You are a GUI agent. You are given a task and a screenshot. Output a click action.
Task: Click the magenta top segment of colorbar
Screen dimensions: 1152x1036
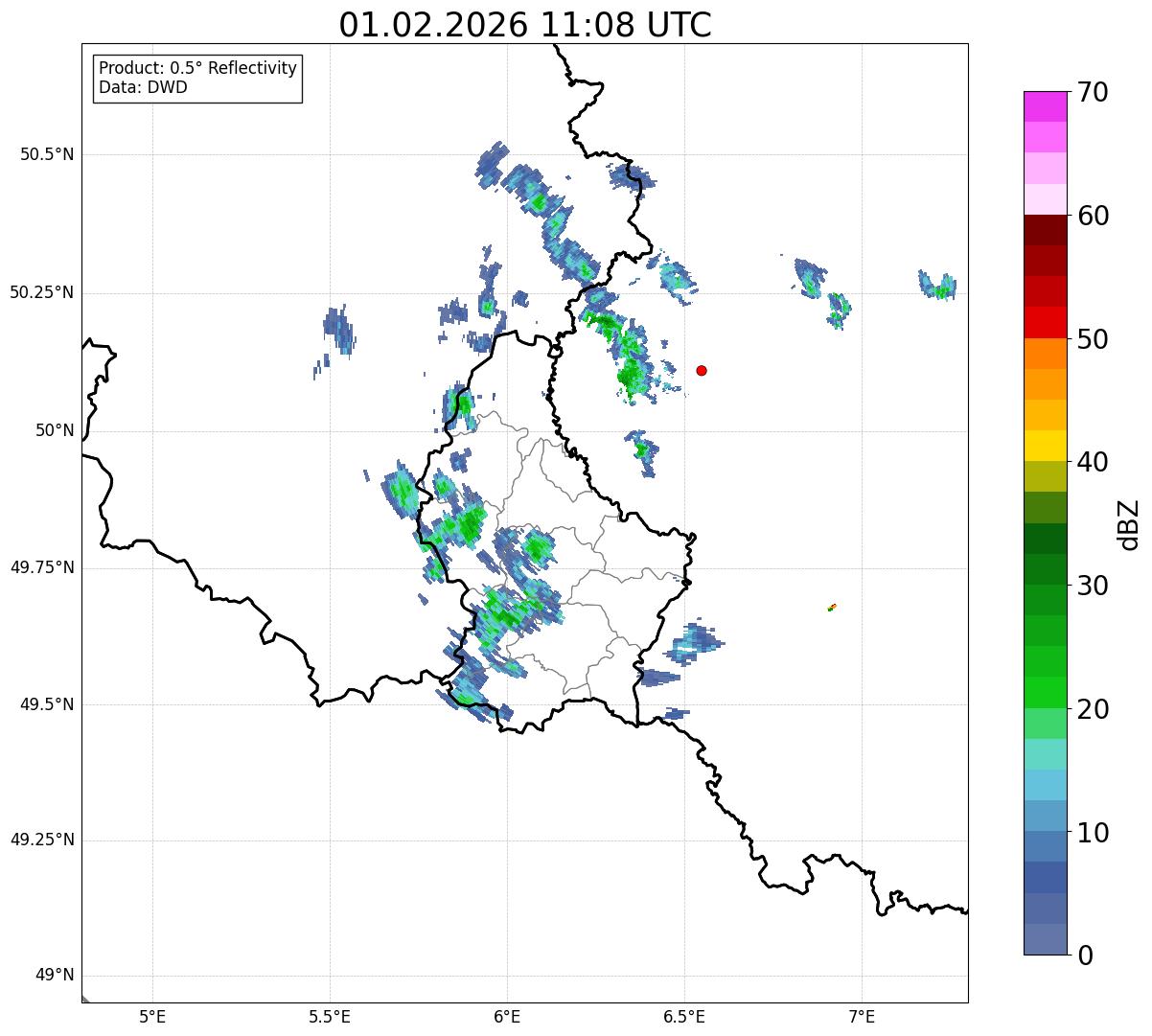[1045, 106]
